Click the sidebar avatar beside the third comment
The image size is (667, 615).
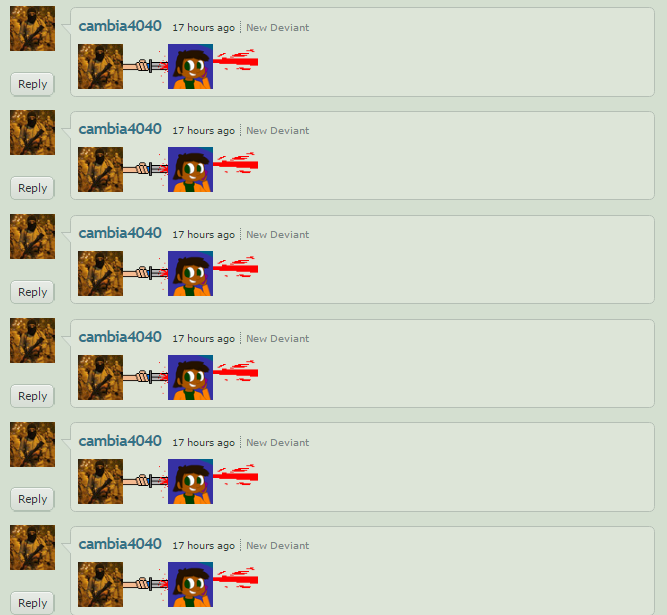click(x=32, y=236)
